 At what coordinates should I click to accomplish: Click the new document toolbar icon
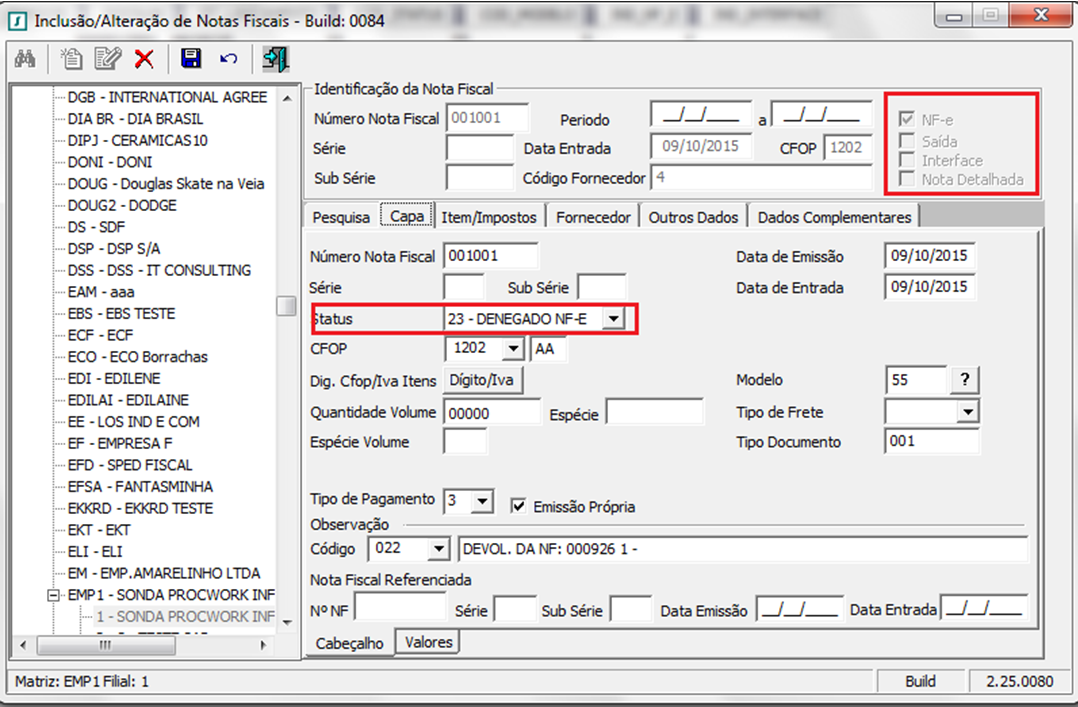pos(71,59)
